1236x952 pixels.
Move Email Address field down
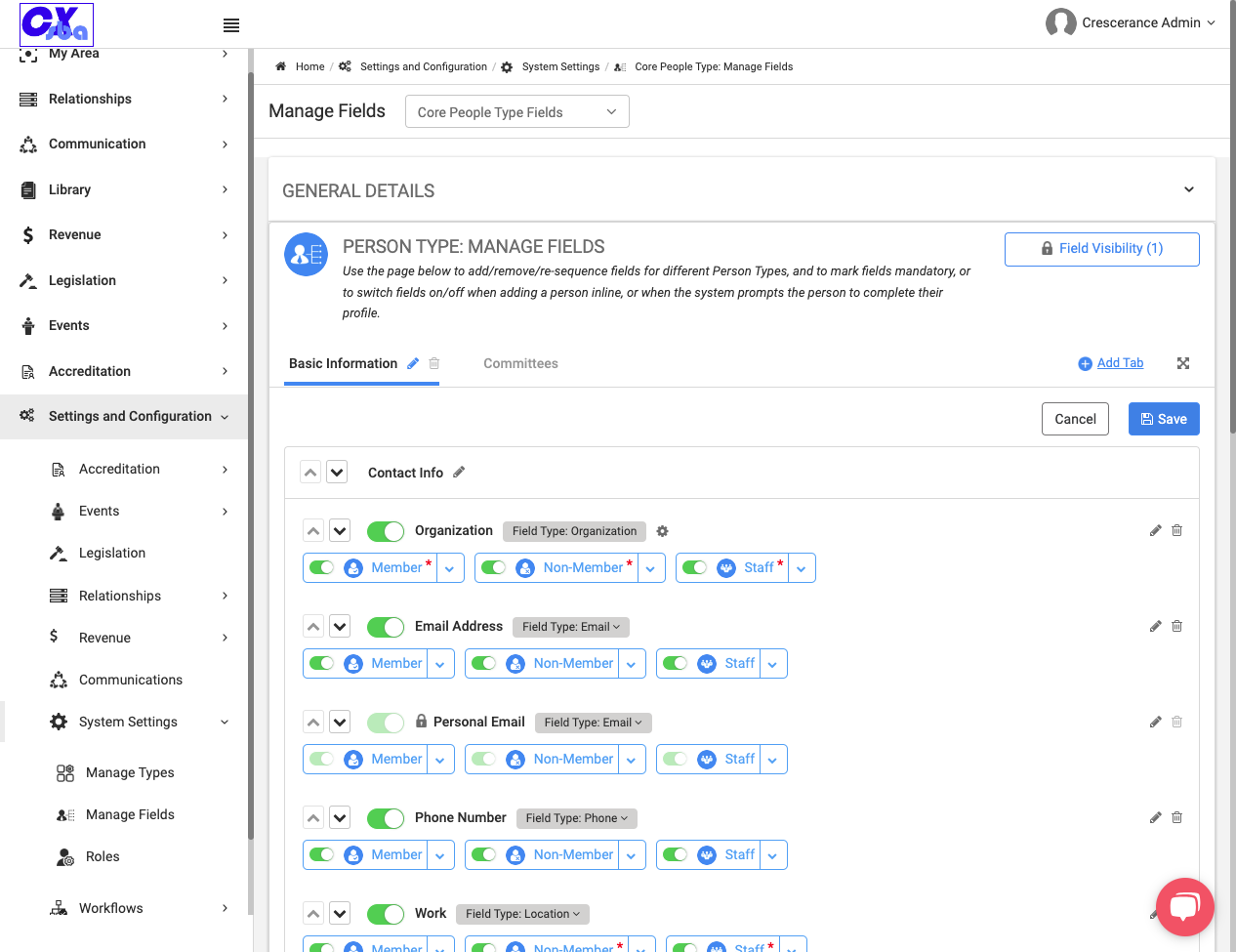[340, 627]
